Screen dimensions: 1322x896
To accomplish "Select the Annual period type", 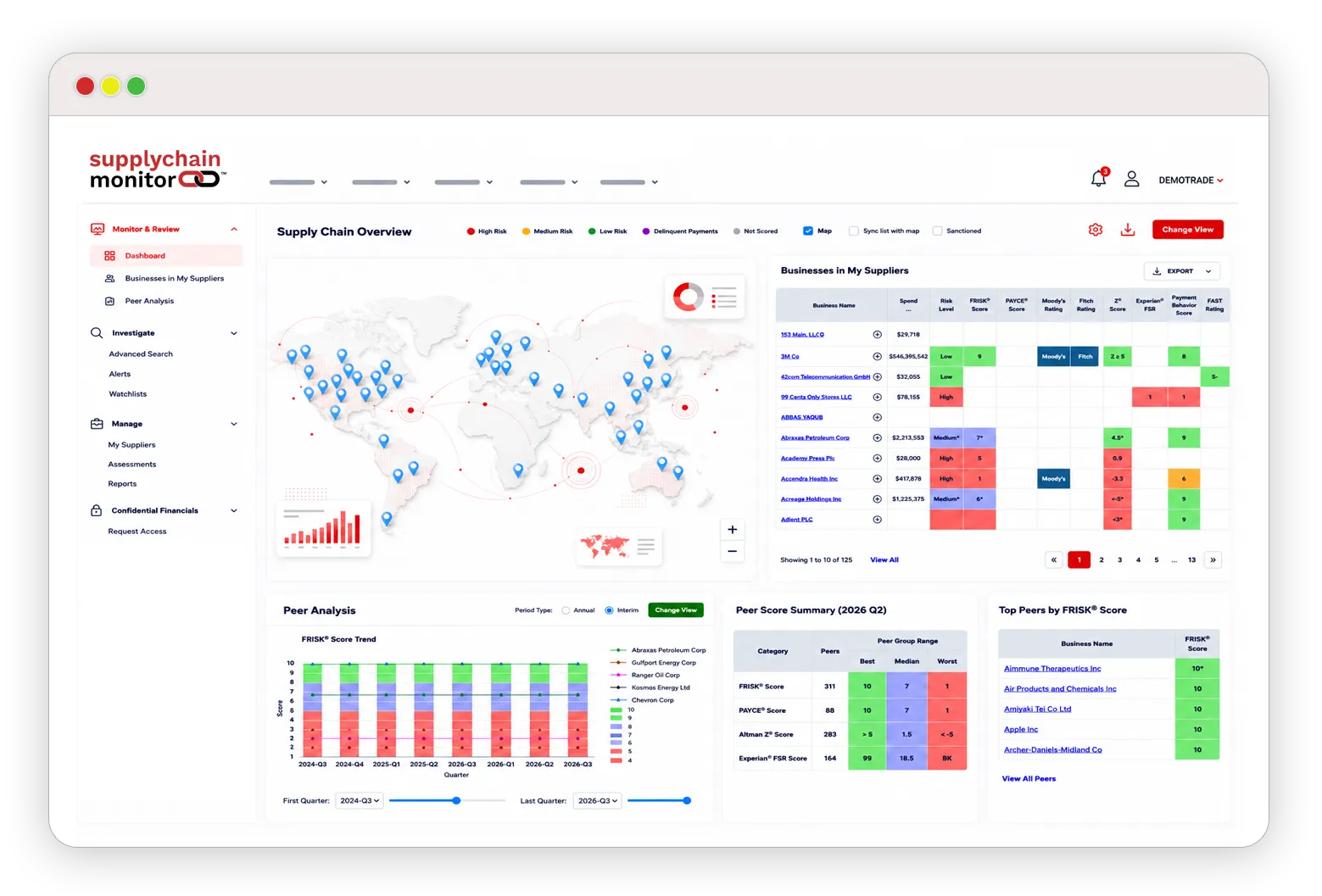I will pyautogui.click(x=566, y=610).
